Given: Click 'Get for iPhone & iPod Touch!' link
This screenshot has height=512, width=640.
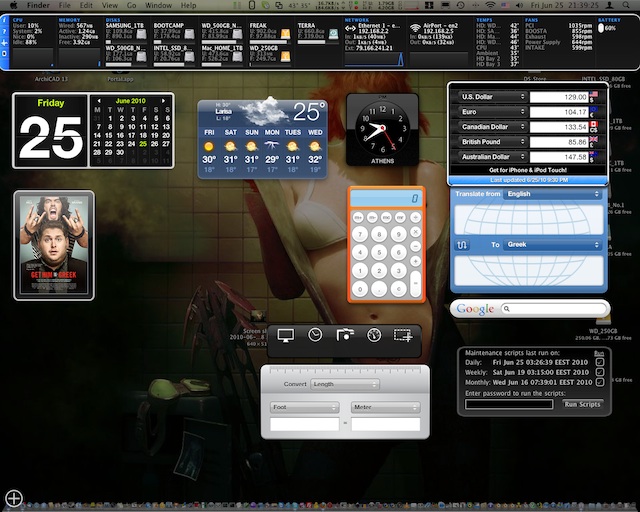Looking at the screenshot, I should coord(528,170).
